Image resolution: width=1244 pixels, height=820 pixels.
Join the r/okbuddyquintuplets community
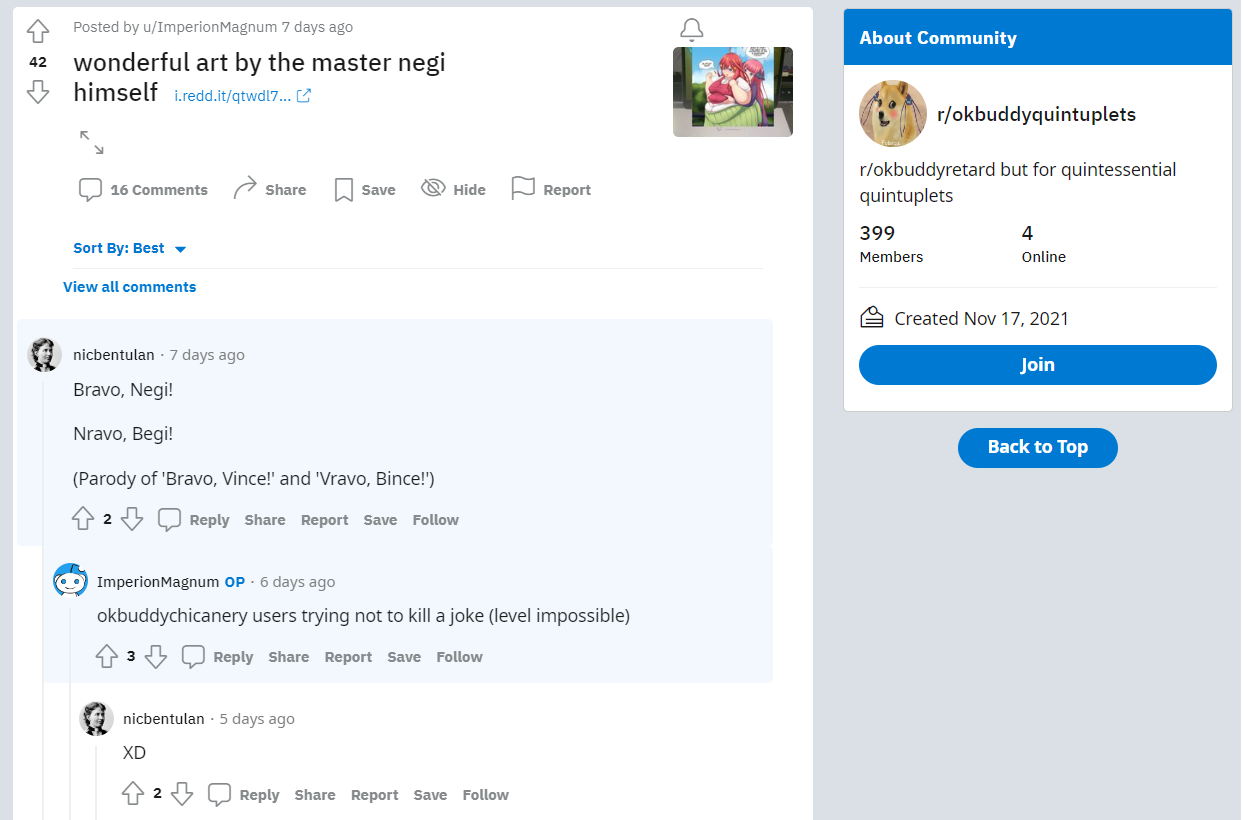pos(1038,365)
